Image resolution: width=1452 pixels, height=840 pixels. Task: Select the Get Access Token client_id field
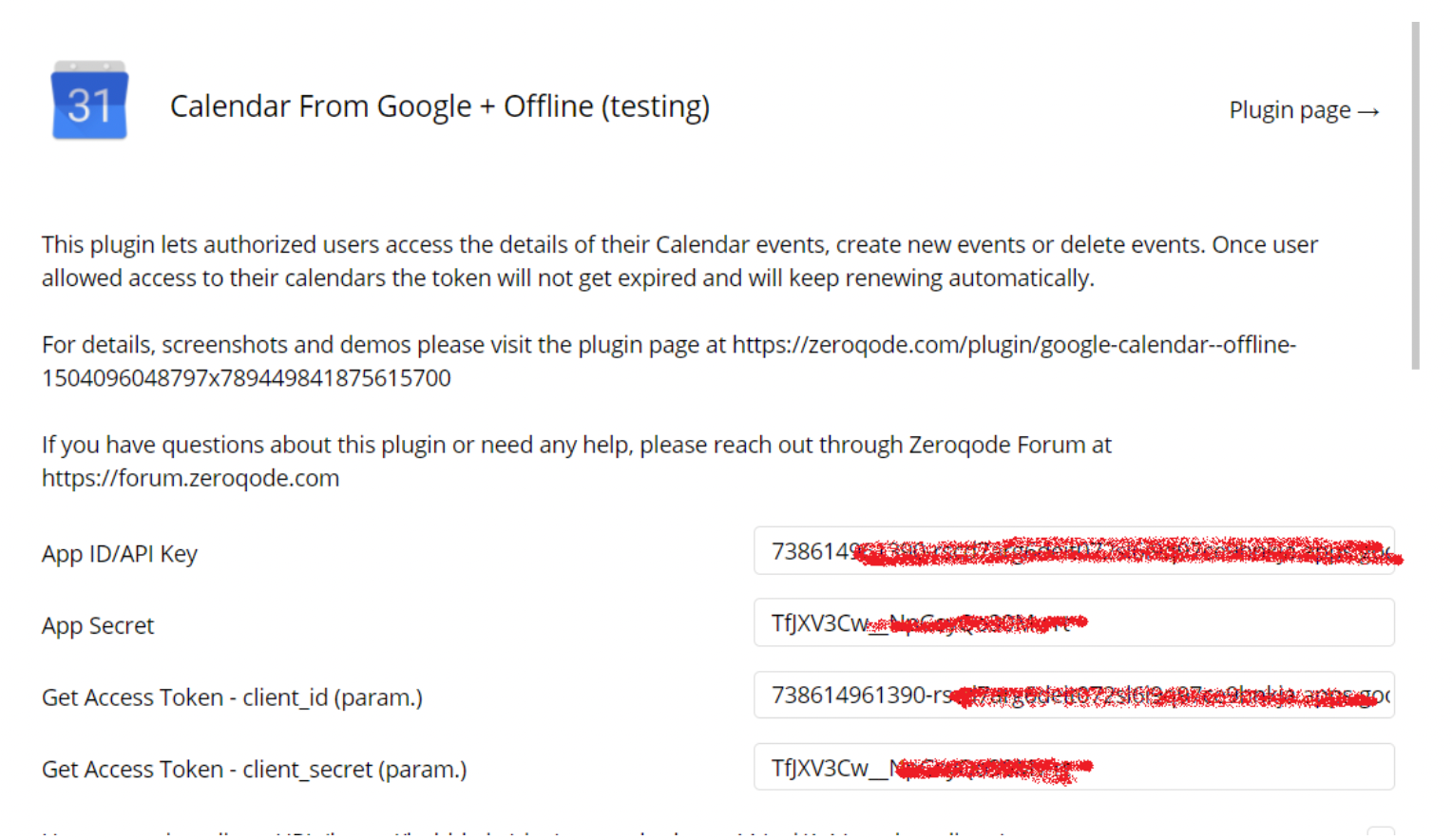pos(1074,695)
